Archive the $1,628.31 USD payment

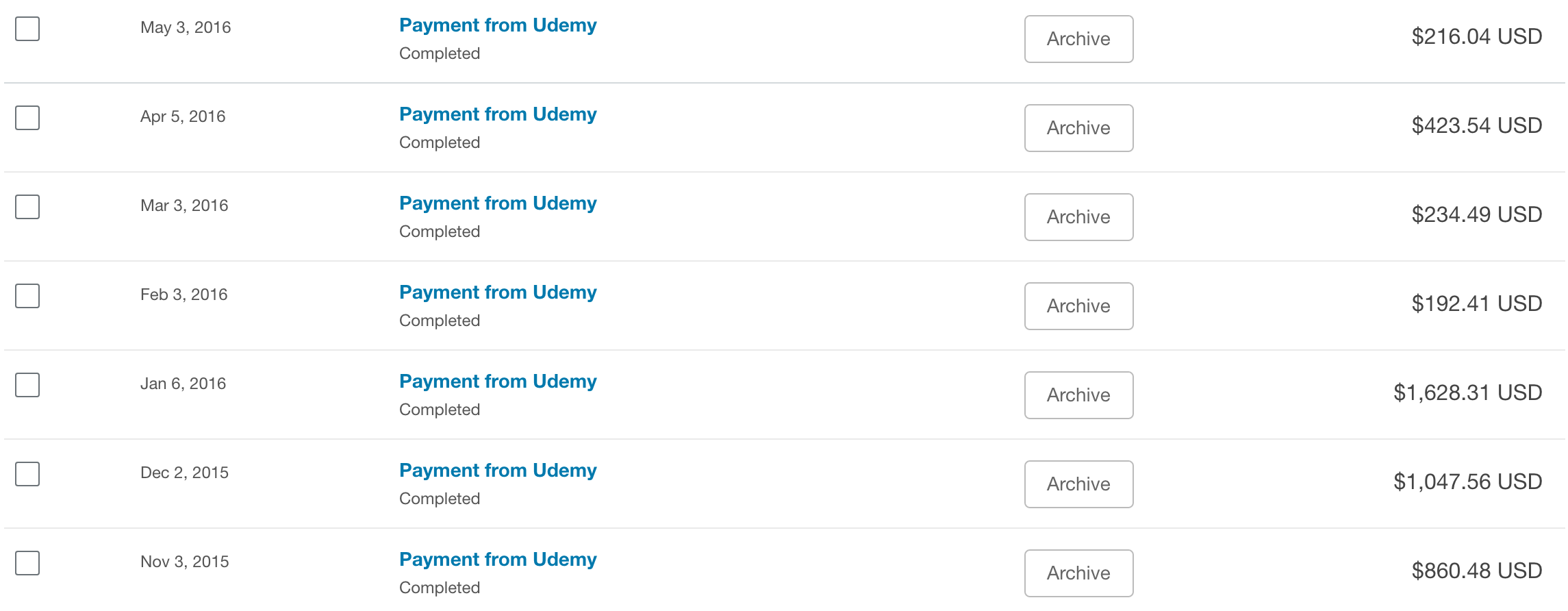tap(1078, 395)
